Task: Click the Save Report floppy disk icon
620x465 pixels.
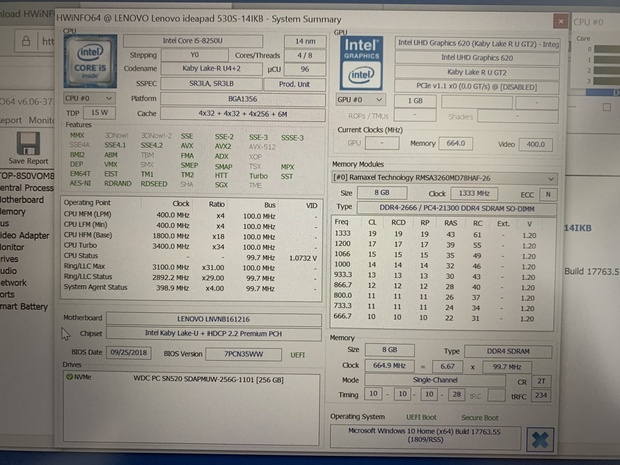Action: [x=28, y=143]
